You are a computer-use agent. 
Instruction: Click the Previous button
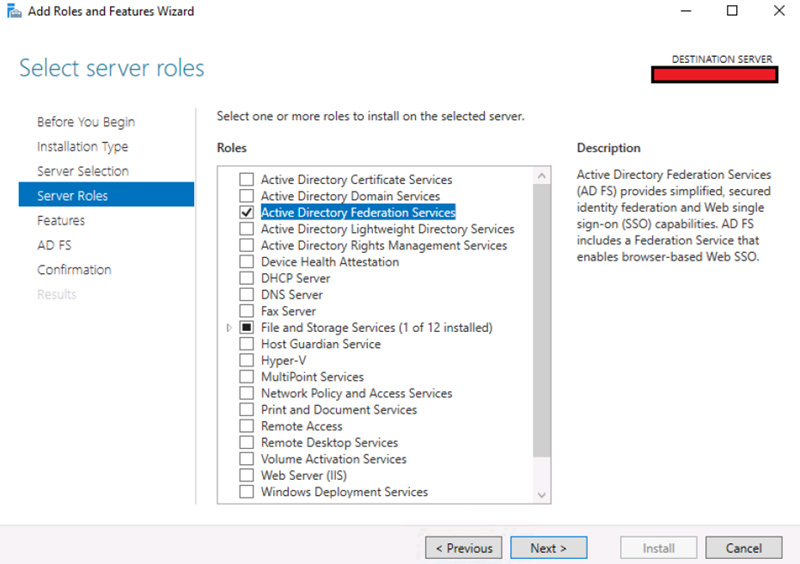coord(464,548)
